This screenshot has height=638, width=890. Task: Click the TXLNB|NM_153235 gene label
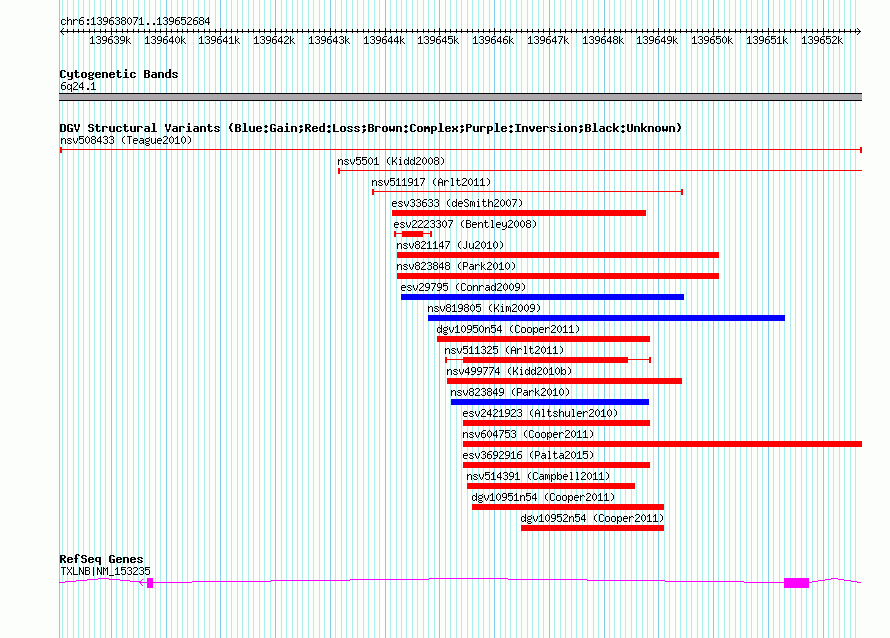pos(105,572)
